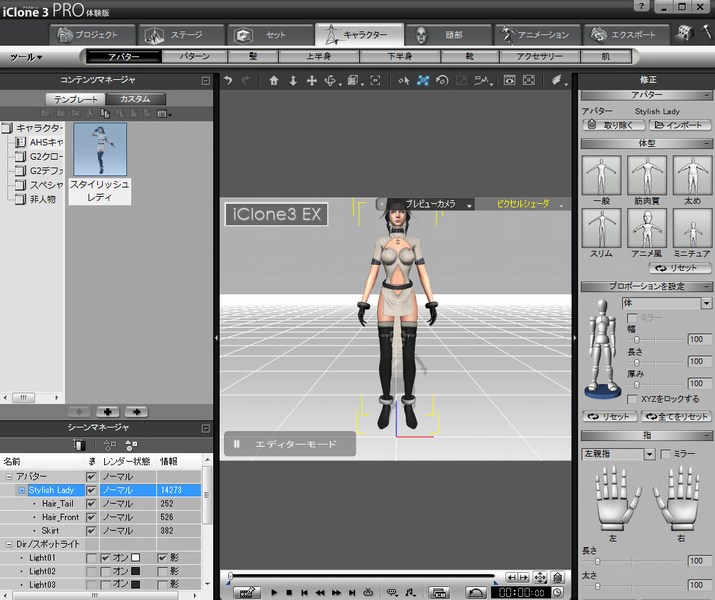The image size is (715, 600).
Task: Click the body type リセット button
Action: pos(679,268)
